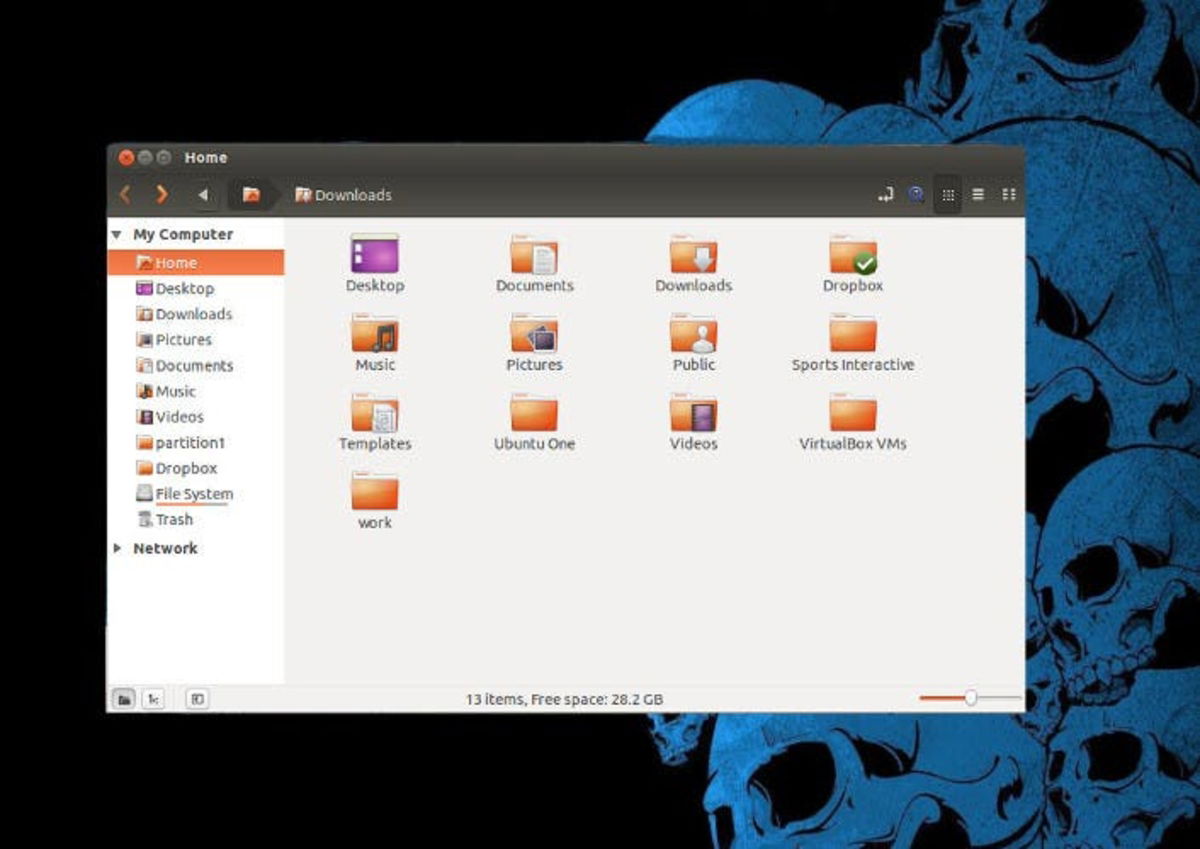Click the Home folder breadcrumb icon
Viewport: 1200px width, 849px height.
(x=251, y=195)
